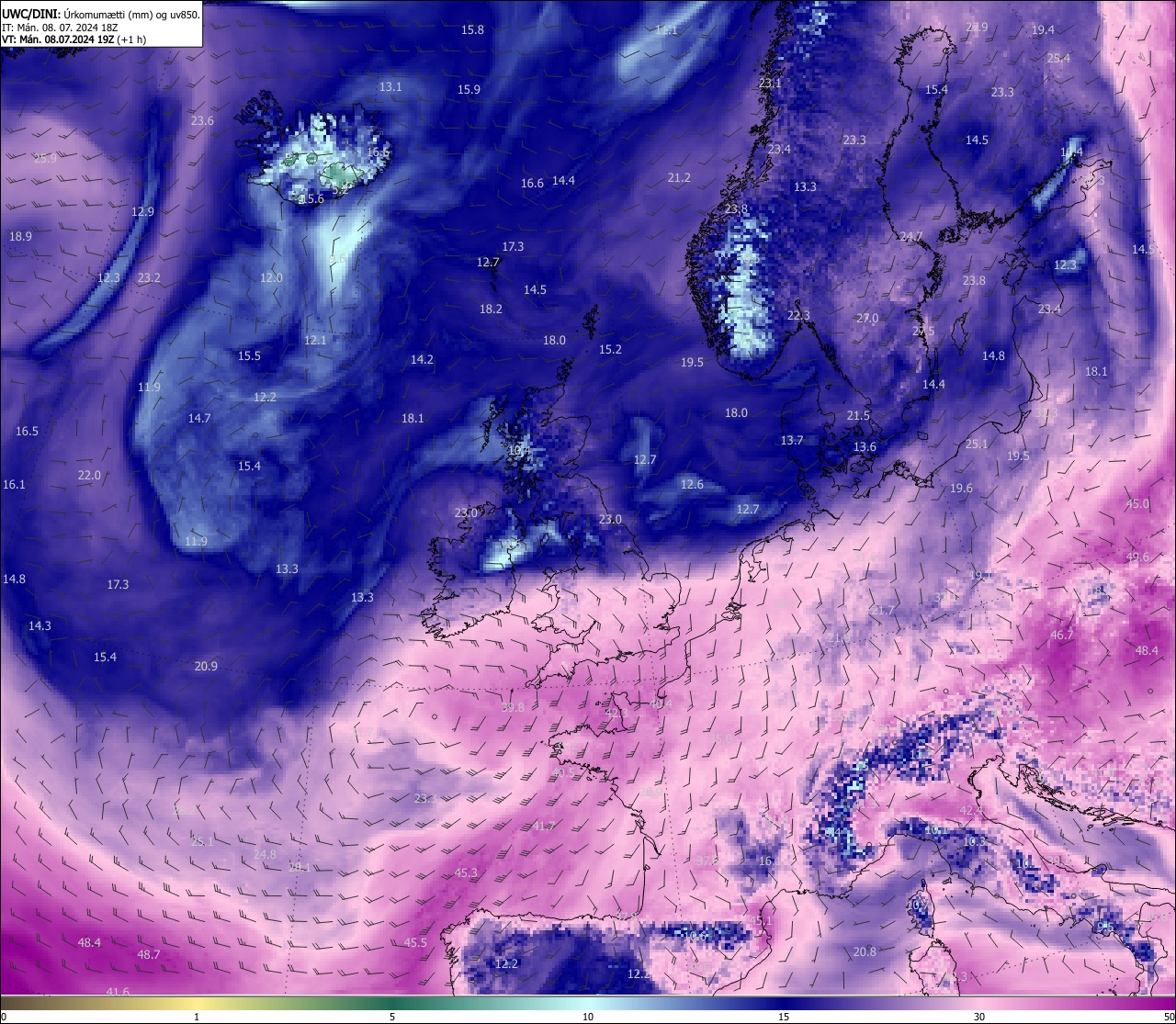Screen dimensions: 1176x1024
Task: Click the map value '20.9'
Action: [x=206, y=667]
